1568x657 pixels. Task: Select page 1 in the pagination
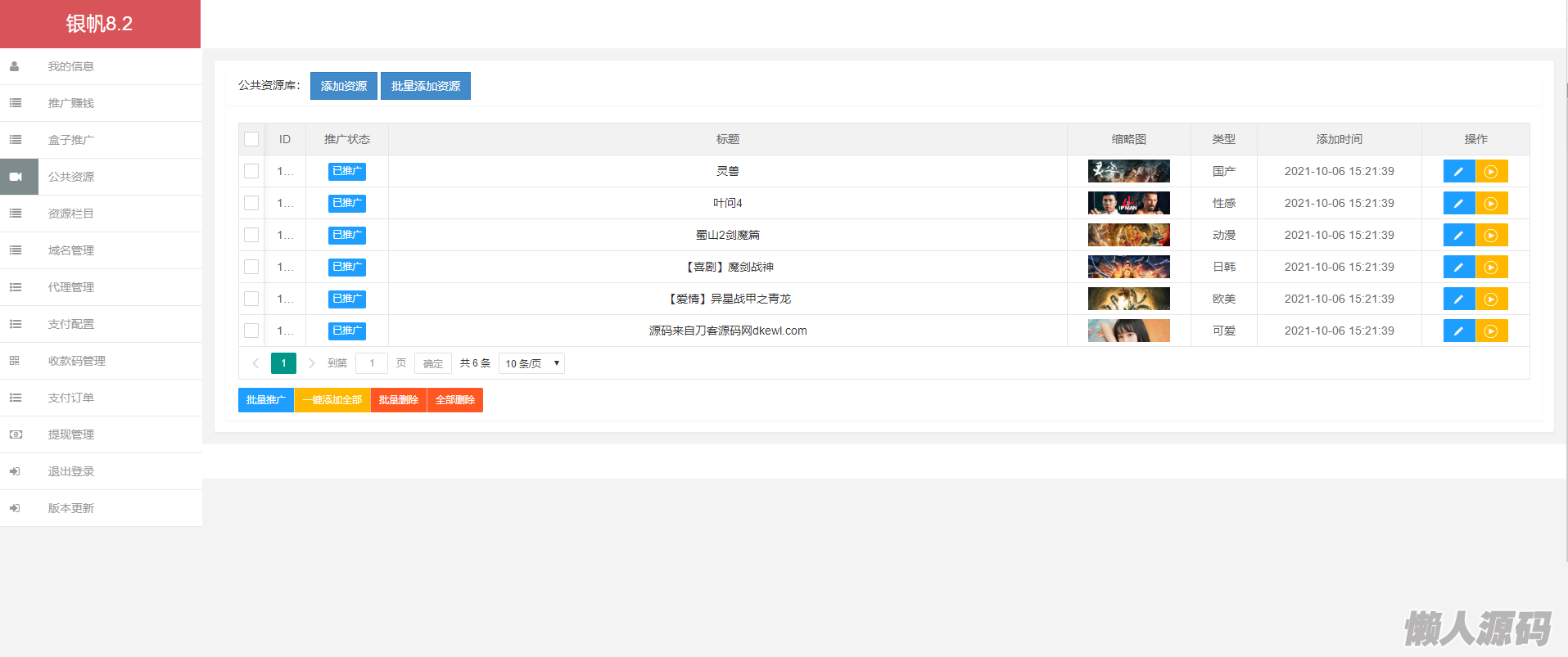click(283, 363)
